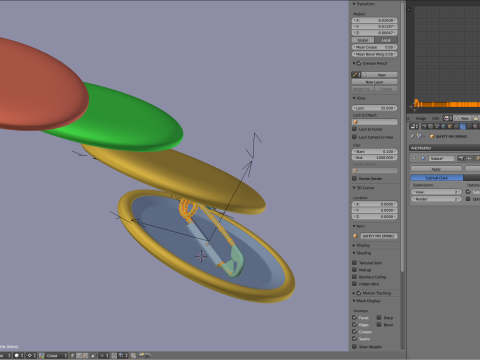Viewport: 480px width, 360px height.
Task: Click New Layer in Grease Pencil
Action: tap(375, 82)
